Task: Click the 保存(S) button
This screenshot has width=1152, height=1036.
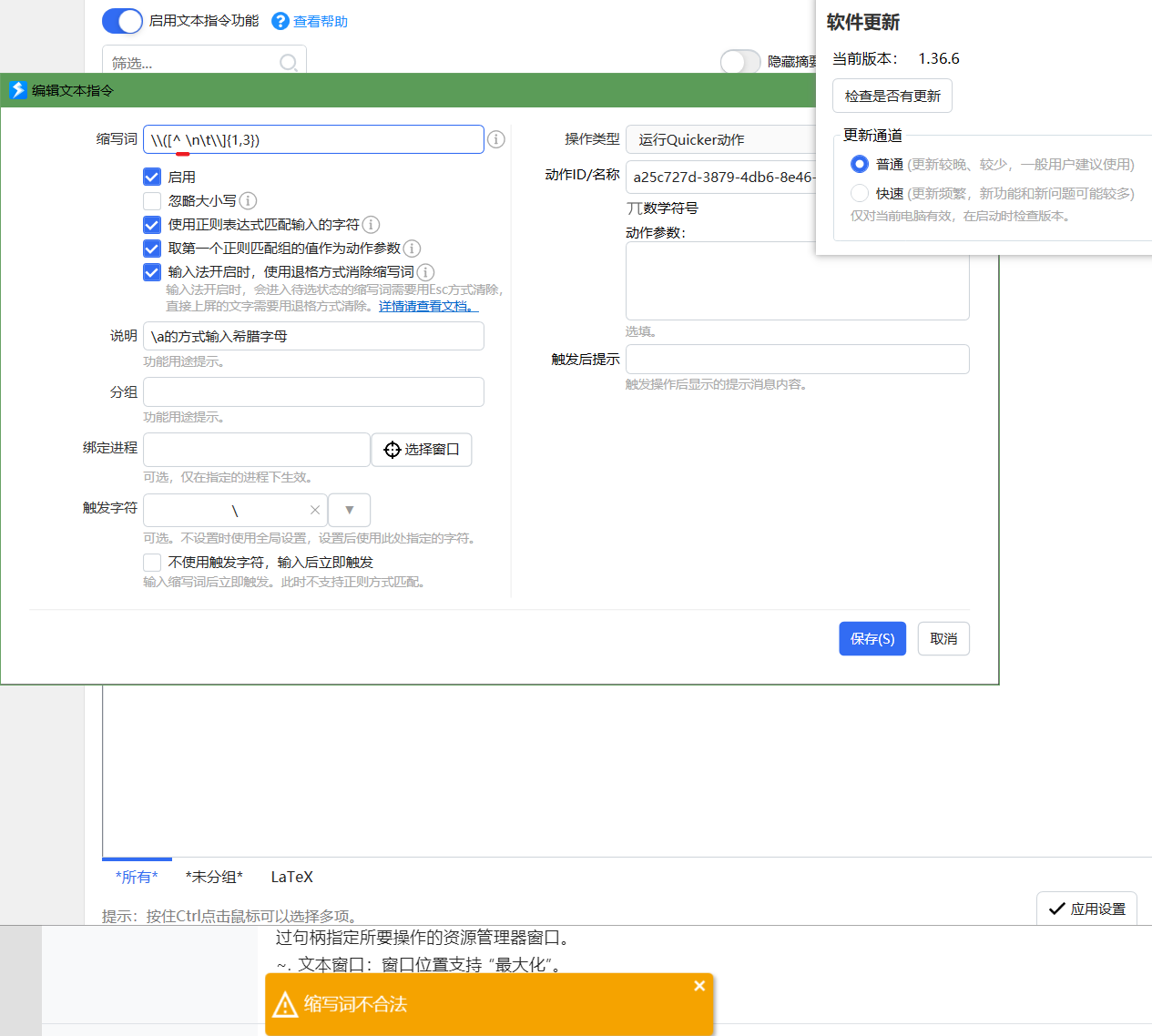Action: (872, 638)
